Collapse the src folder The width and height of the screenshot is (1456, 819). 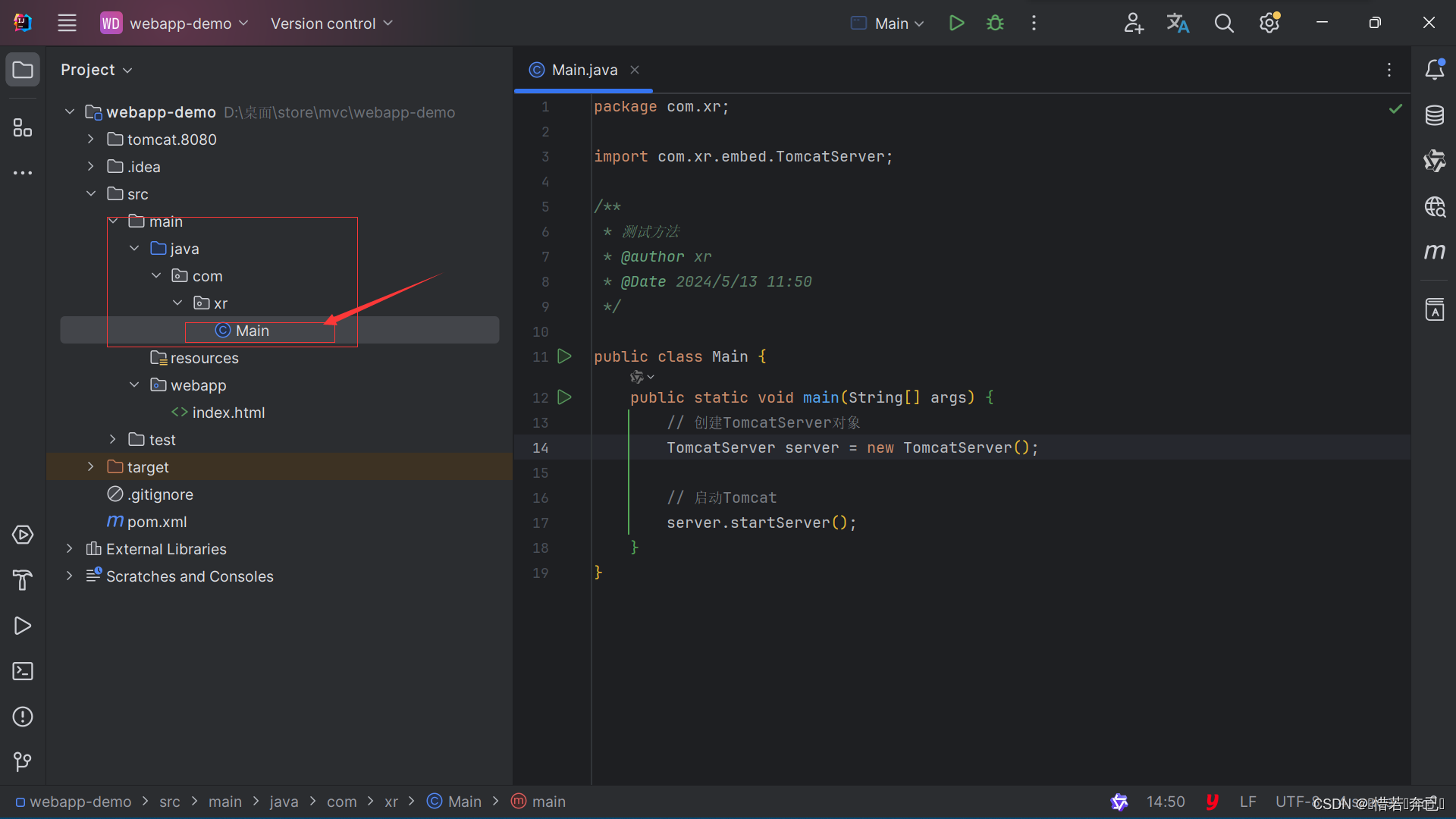coord(90,194)
